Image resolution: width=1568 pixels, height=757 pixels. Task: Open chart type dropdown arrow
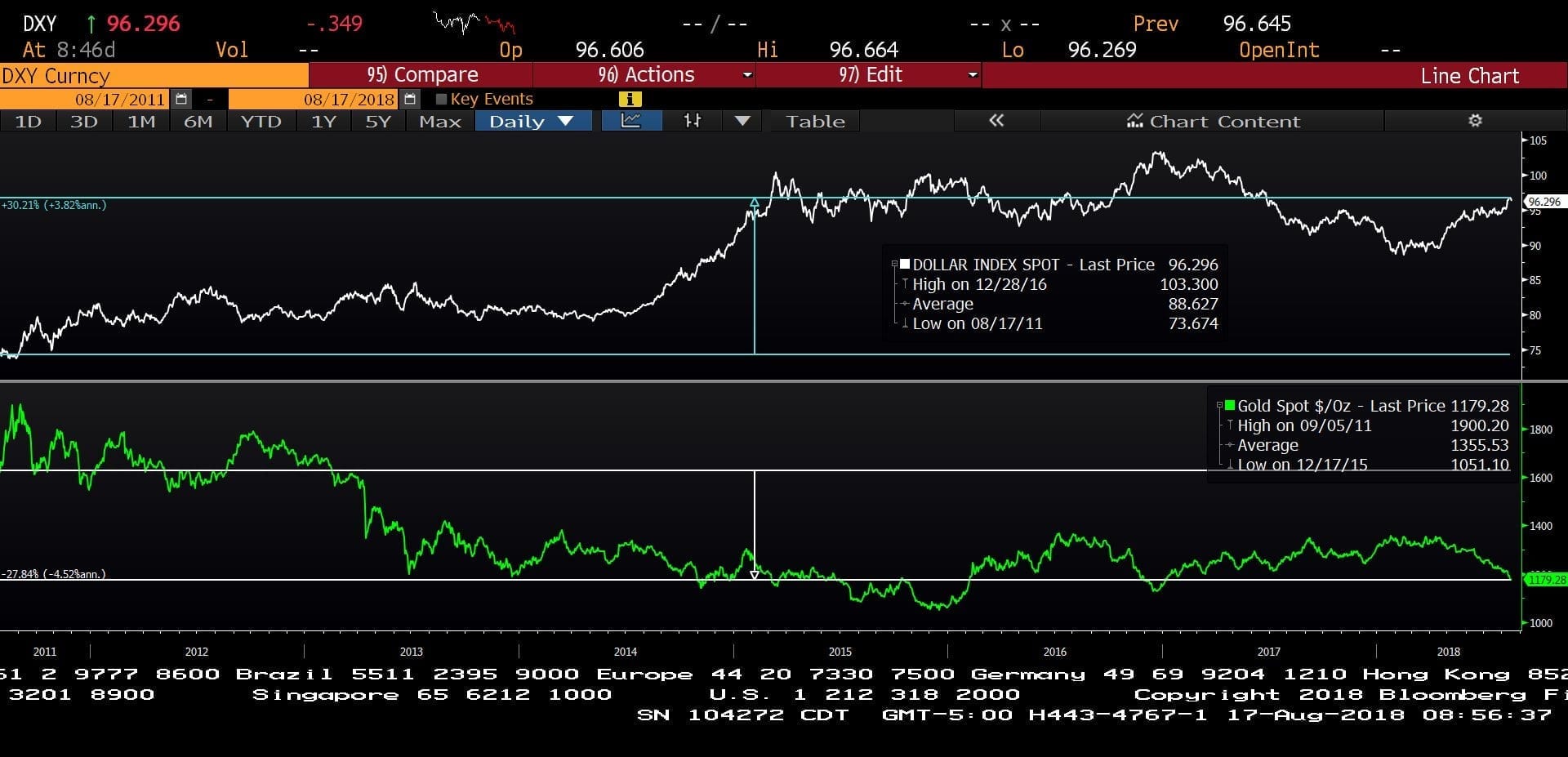742,121
